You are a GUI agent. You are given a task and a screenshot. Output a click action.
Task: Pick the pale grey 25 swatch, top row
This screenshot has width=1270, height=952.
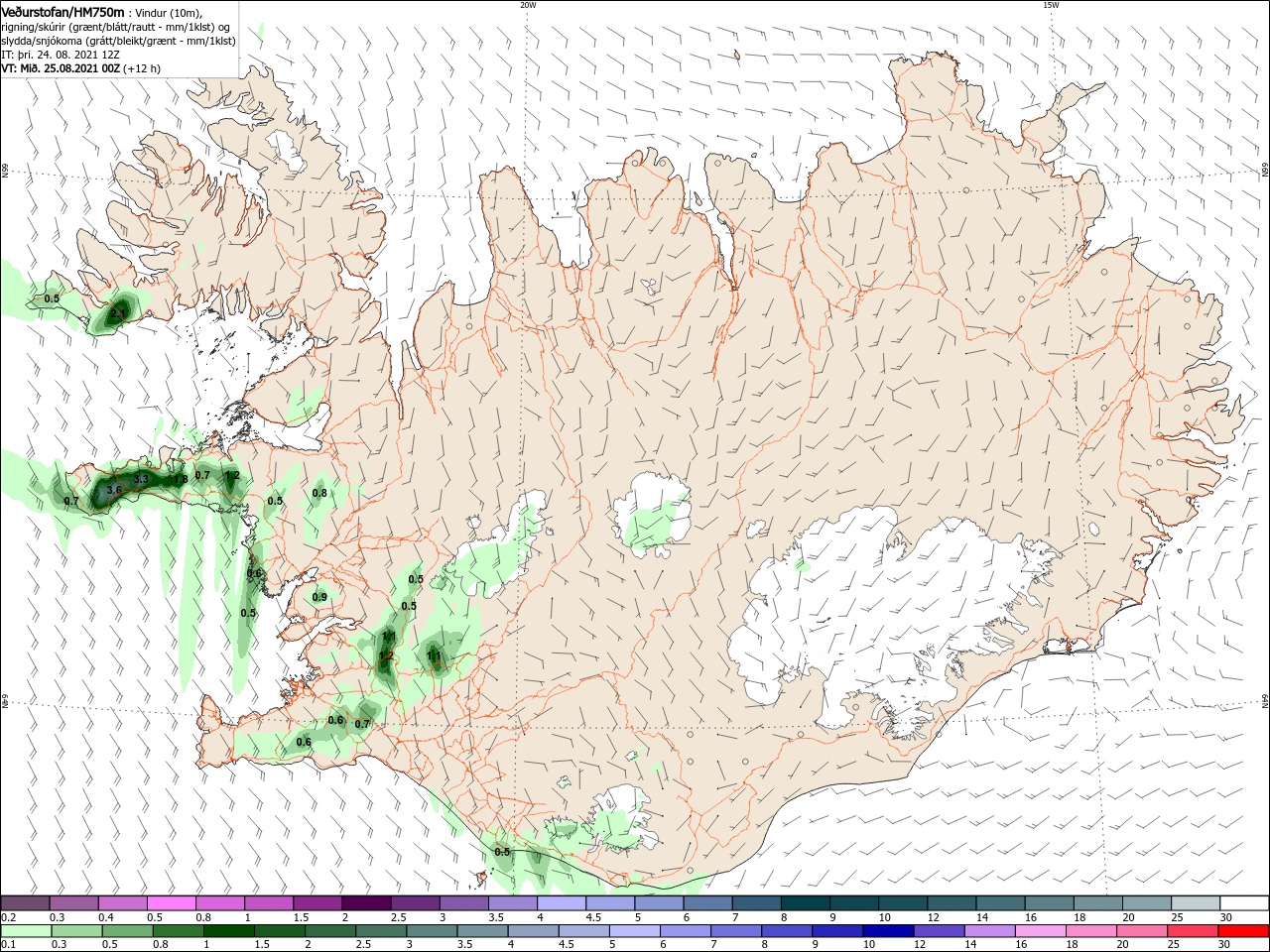tap(1195, 903)
